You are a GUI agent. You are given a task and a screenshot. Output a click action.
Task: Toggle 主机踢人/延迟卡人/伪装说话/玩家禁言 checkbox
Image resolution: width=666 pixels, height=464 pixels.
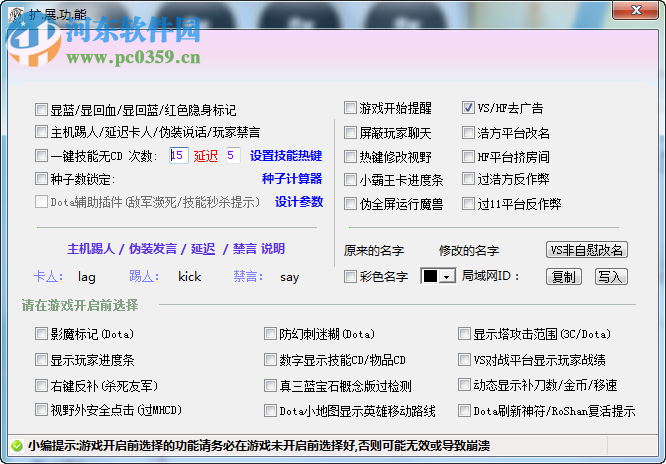point(41,132)
